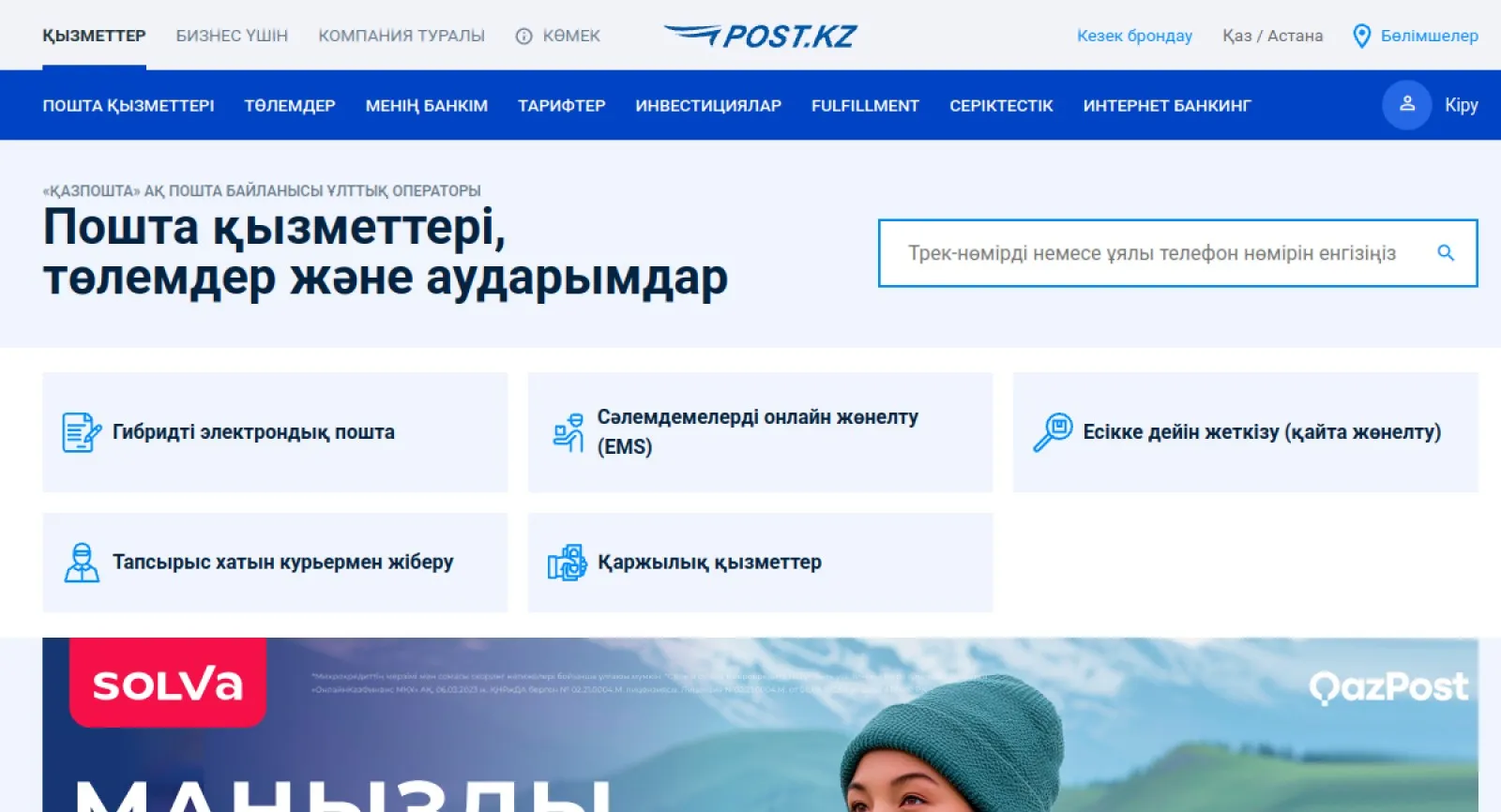Open the Инвестициялар menu

[708, 106]
